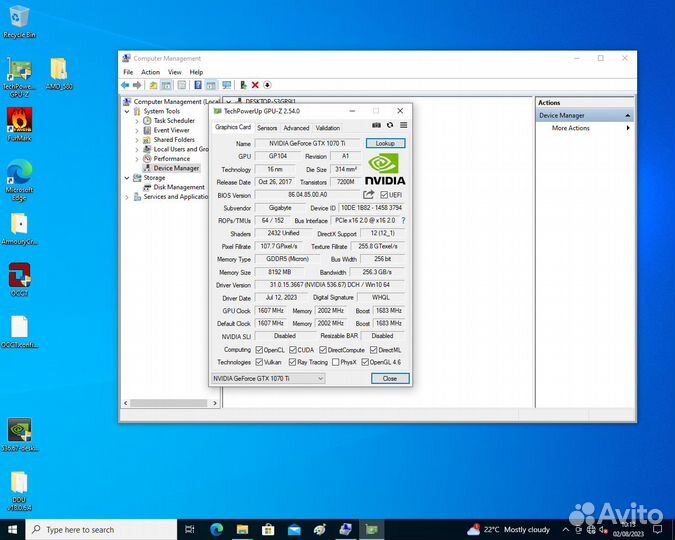Open the OCCT desktop icon
The height and width of the screenshot is (540, 675).
coord(18,276)
